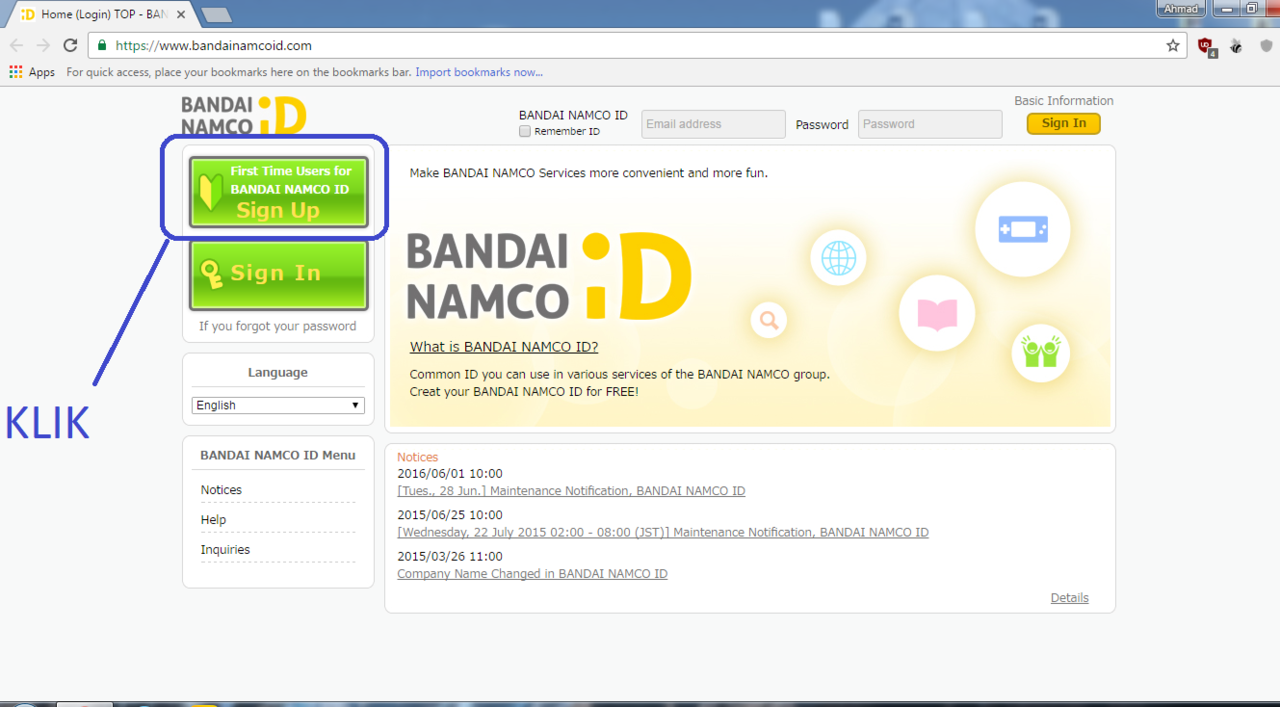Open What is BANDAI NAMCO ID link
1280x707 pixels.
click(504, 347)
